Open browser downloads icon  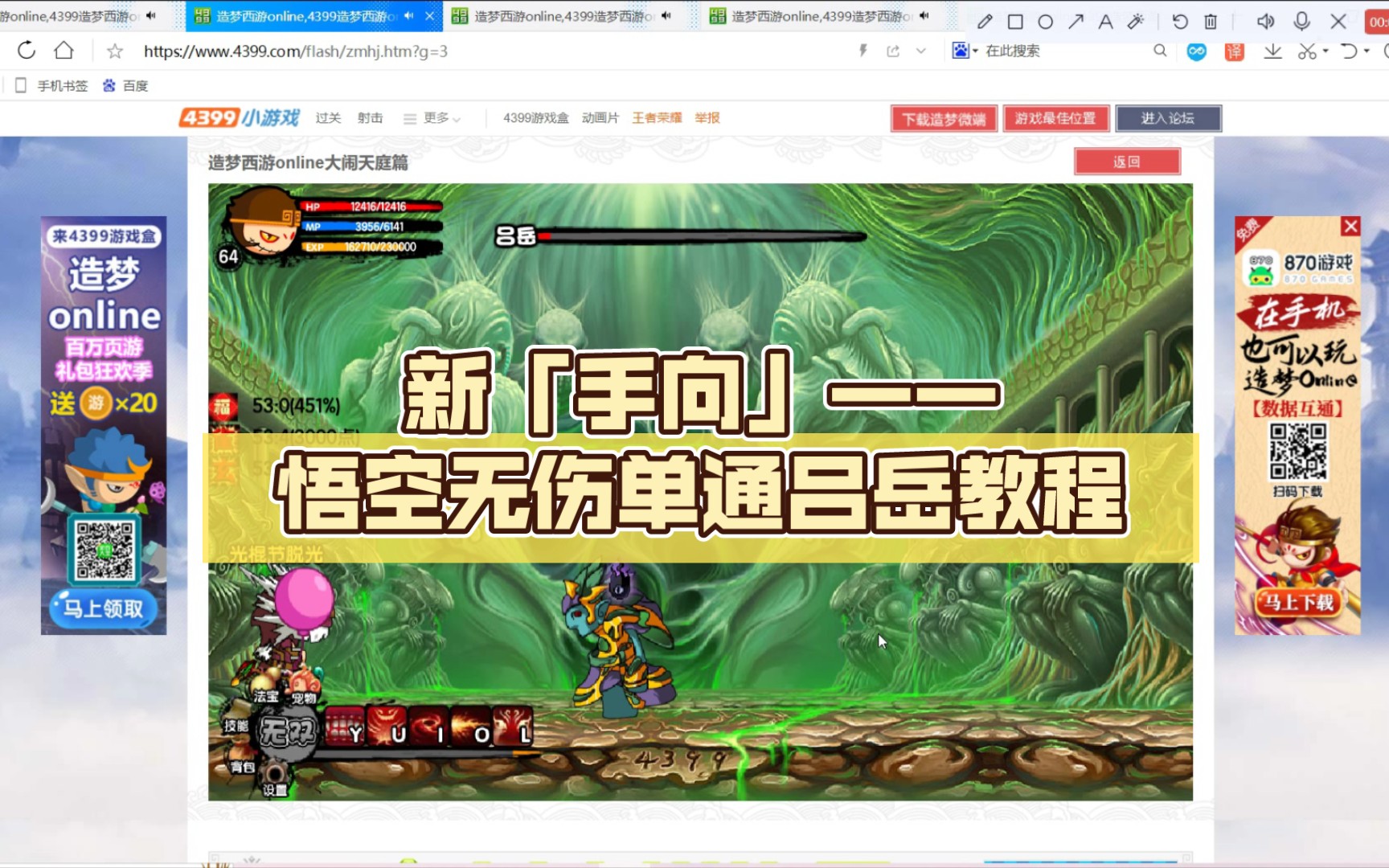click(1272, 51)
